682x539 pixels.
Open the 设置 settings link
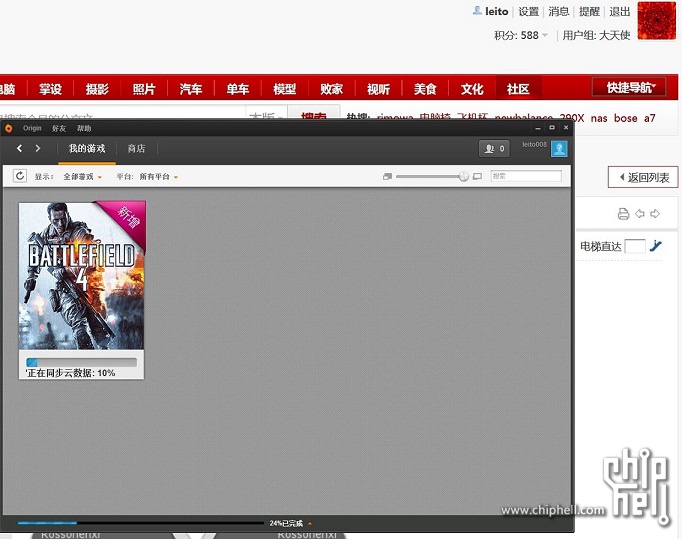528,12
